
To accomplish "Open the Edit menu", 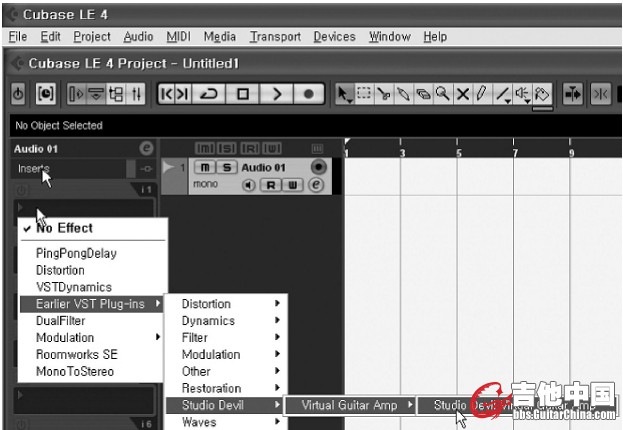I will (x=50, y=37).
